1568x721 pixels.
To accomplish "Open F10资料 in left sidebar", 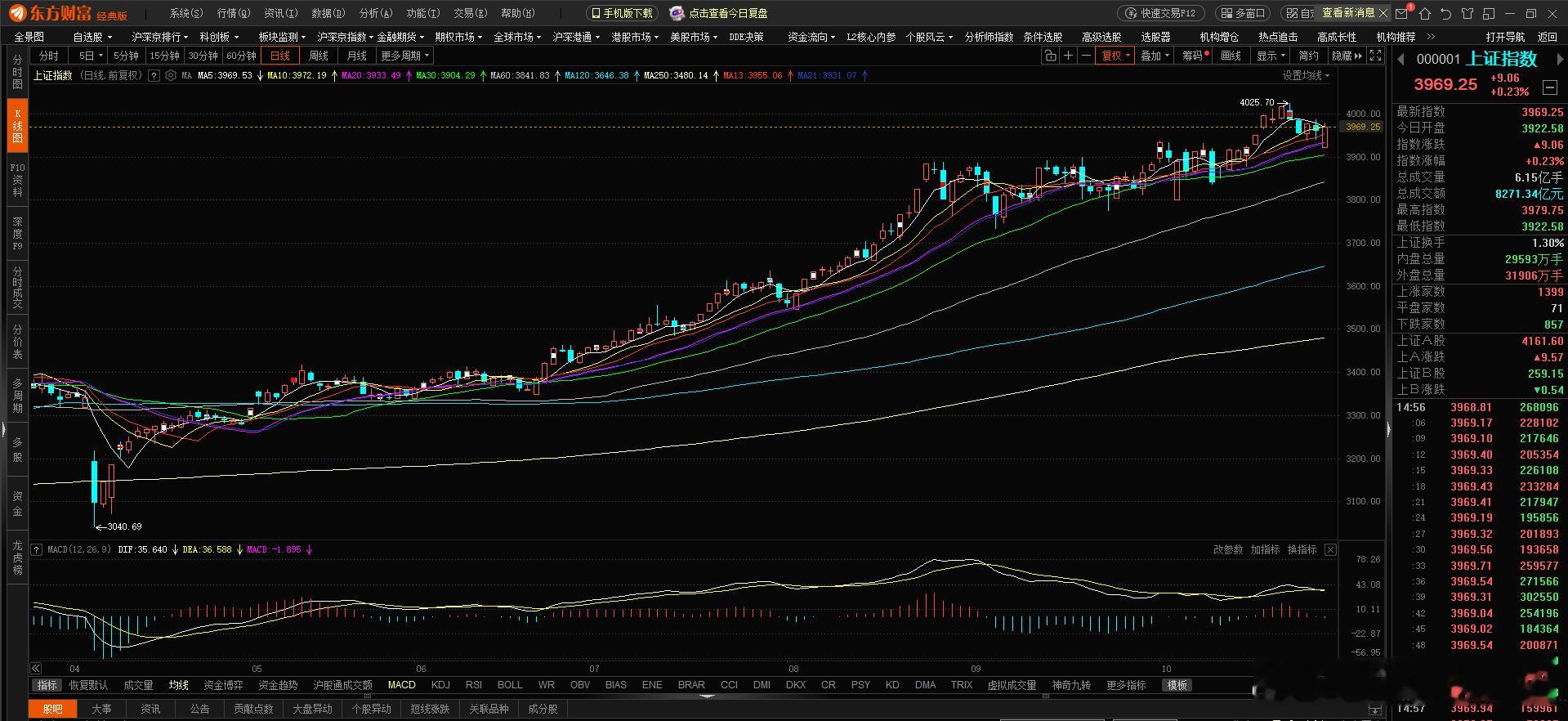I will tap(17, 180).
